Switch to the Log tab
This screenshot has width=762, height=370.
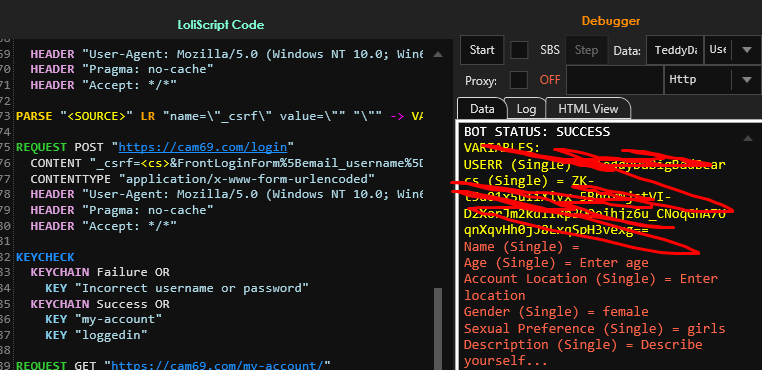tap(526, 109)
